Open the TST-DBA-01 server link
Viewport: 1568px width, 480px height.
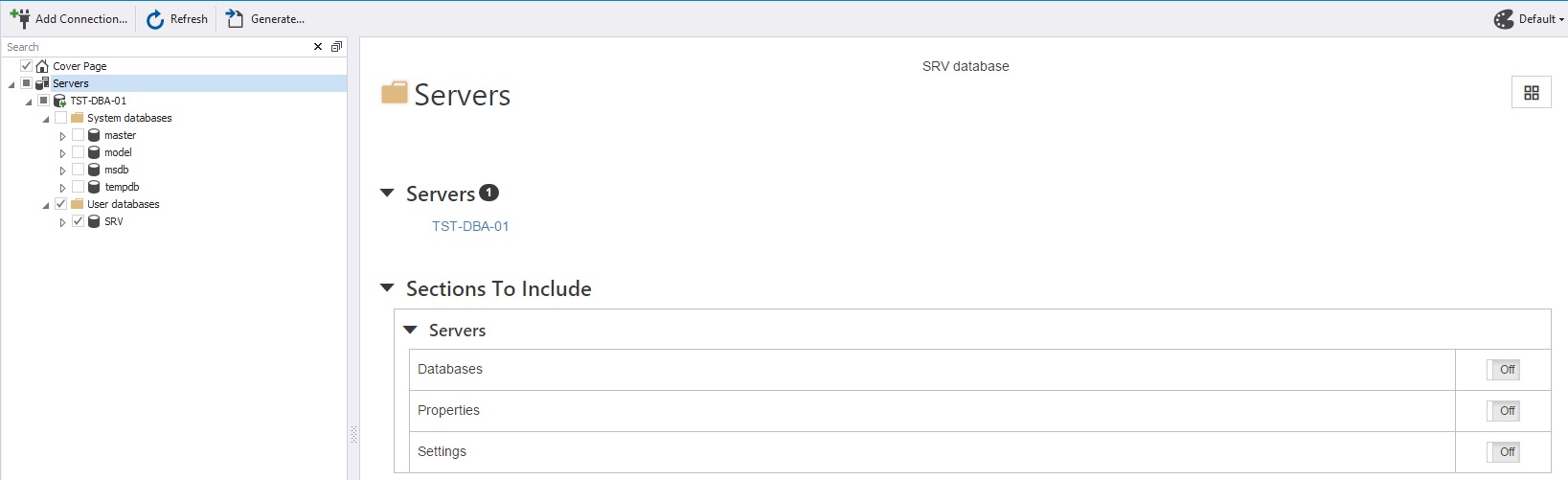470,226
